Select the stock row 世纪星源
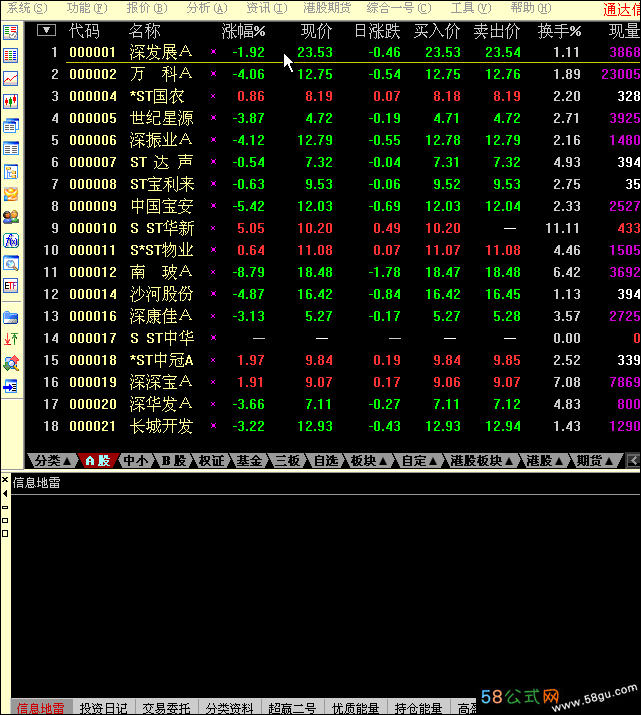Viewport: 641px width, 715px height. click(333, 118)
